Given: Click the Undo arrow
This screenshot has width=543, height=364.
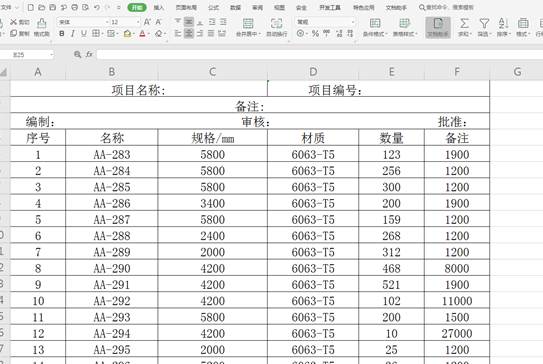Looking at the screenshot, I should [97, 7].
